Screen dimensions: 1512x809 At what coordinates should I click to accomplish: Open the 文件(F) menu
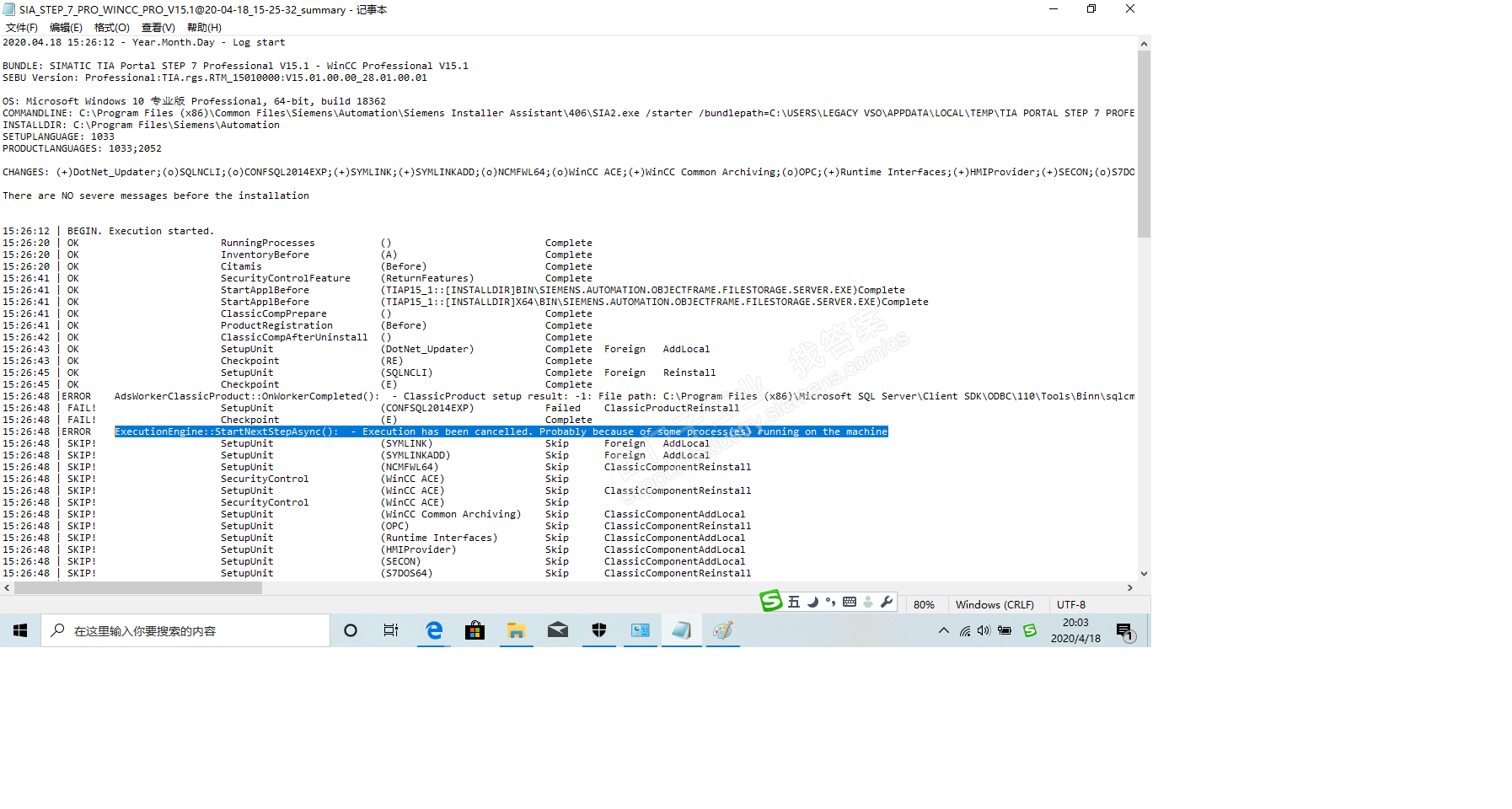22,28
